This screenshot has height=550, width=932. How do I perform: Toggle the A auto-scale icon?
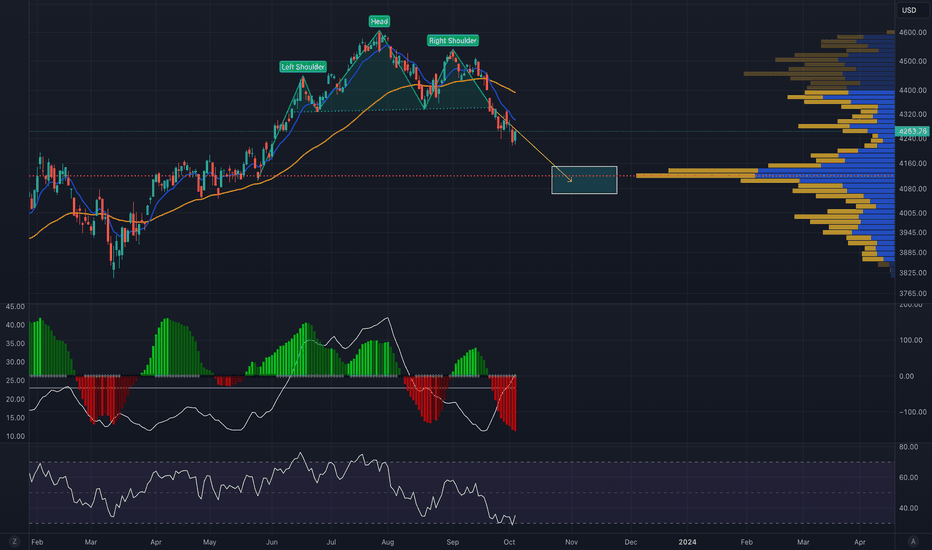point(913,542)
